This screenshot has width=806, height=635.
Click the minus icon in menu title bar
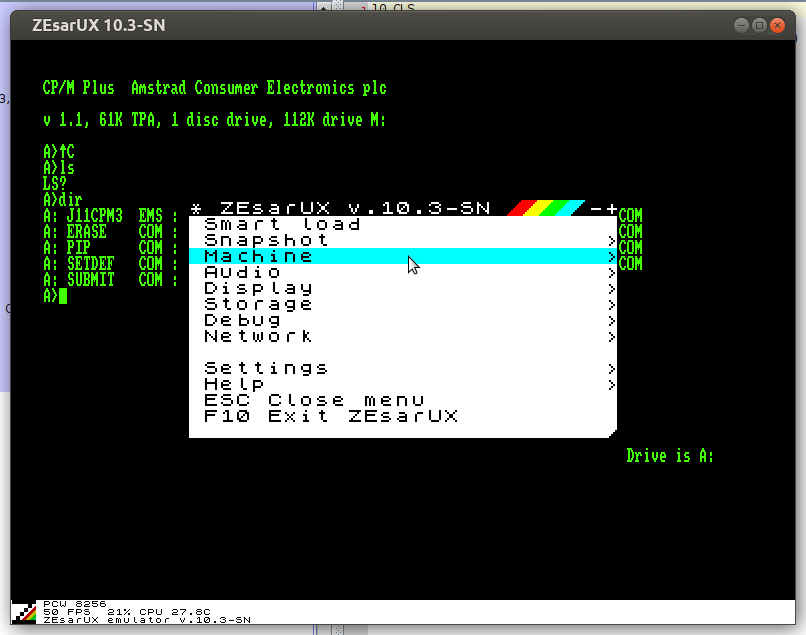click(x=596, y=209)
